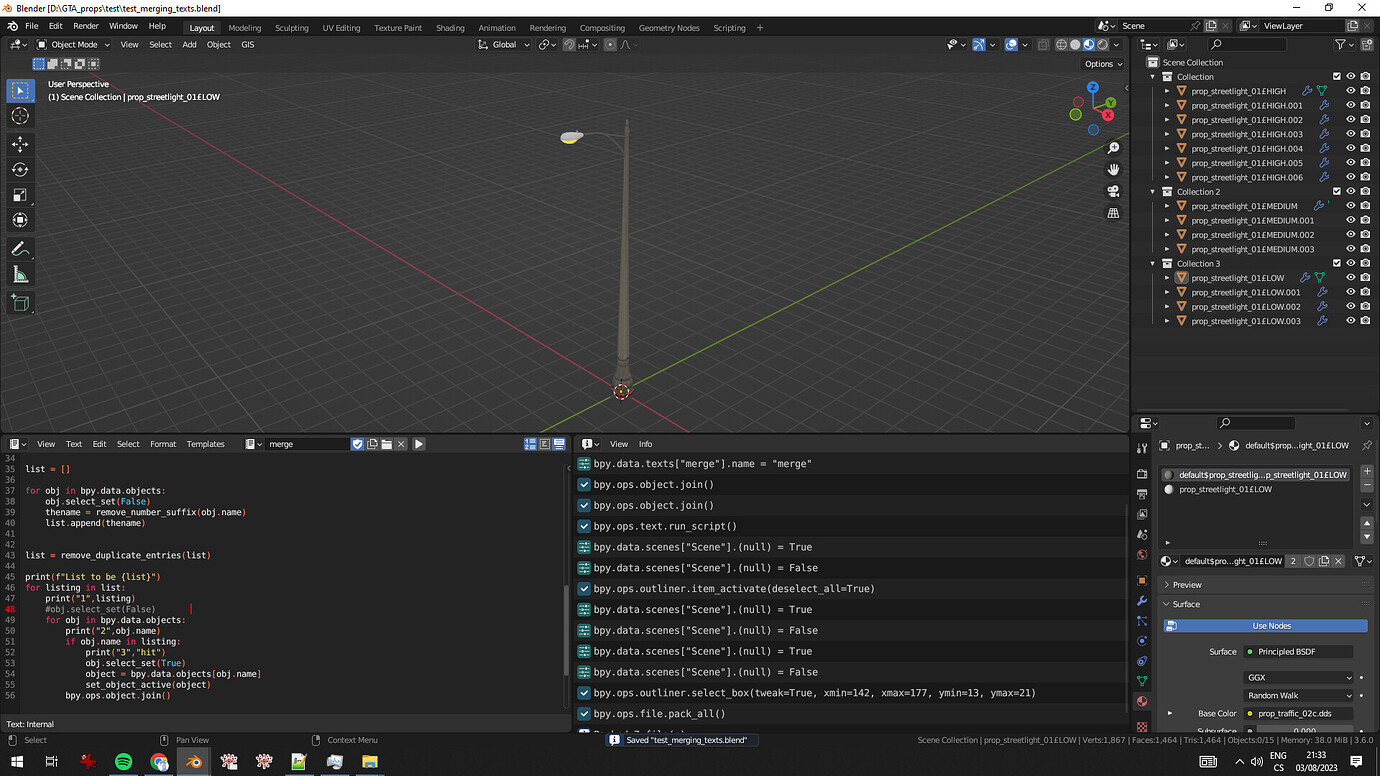Collapse the Collection 2 tree
This screenshot has height=776, width=1380.
coord(1153,192)
